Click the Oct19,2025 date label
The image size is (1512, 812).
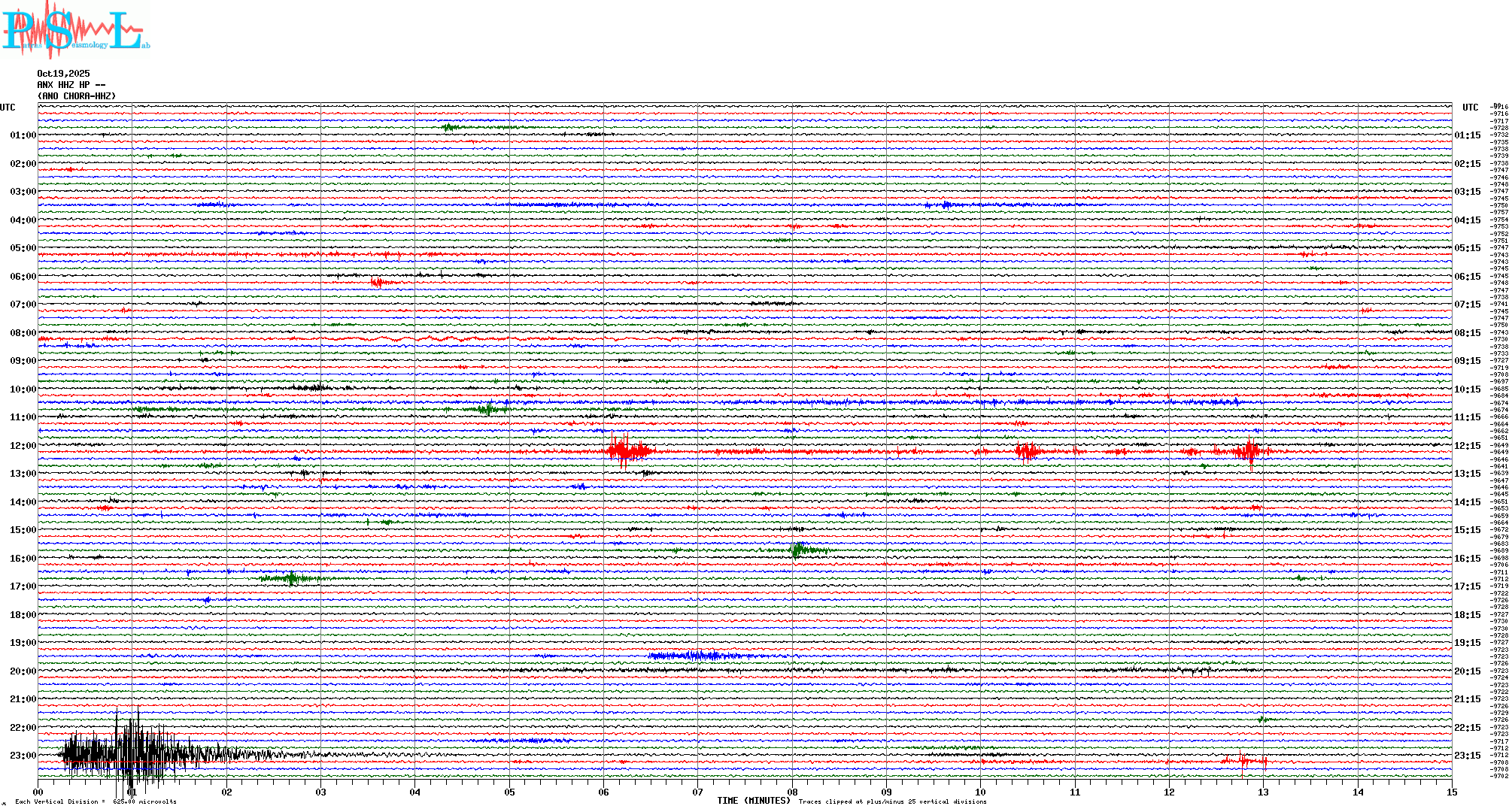(63, 74)
